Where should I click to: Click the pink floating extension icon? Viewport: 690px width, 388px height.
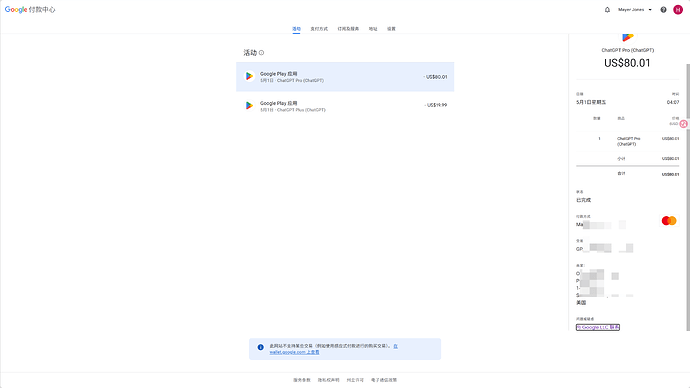(x=684, y=124)
